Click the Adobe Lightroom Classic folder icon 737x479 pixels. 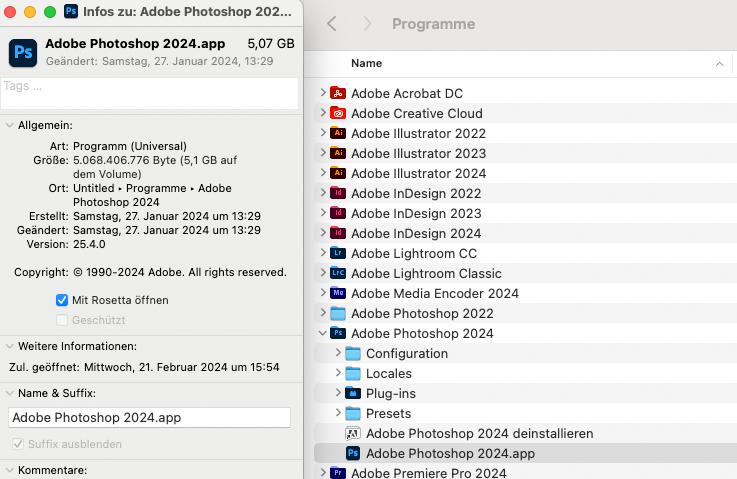click(338, 273)
